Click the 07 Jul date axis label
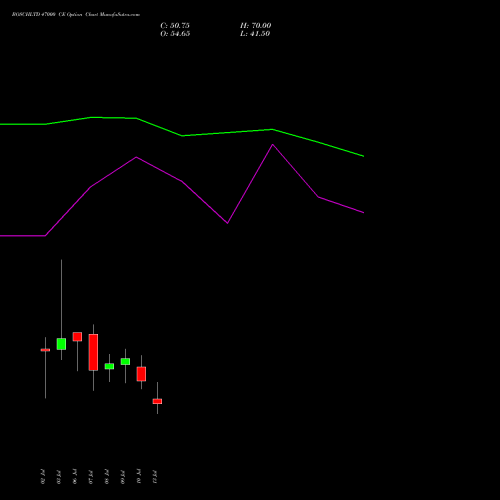This screenshot has width=500, height=500. pos(91,477)
